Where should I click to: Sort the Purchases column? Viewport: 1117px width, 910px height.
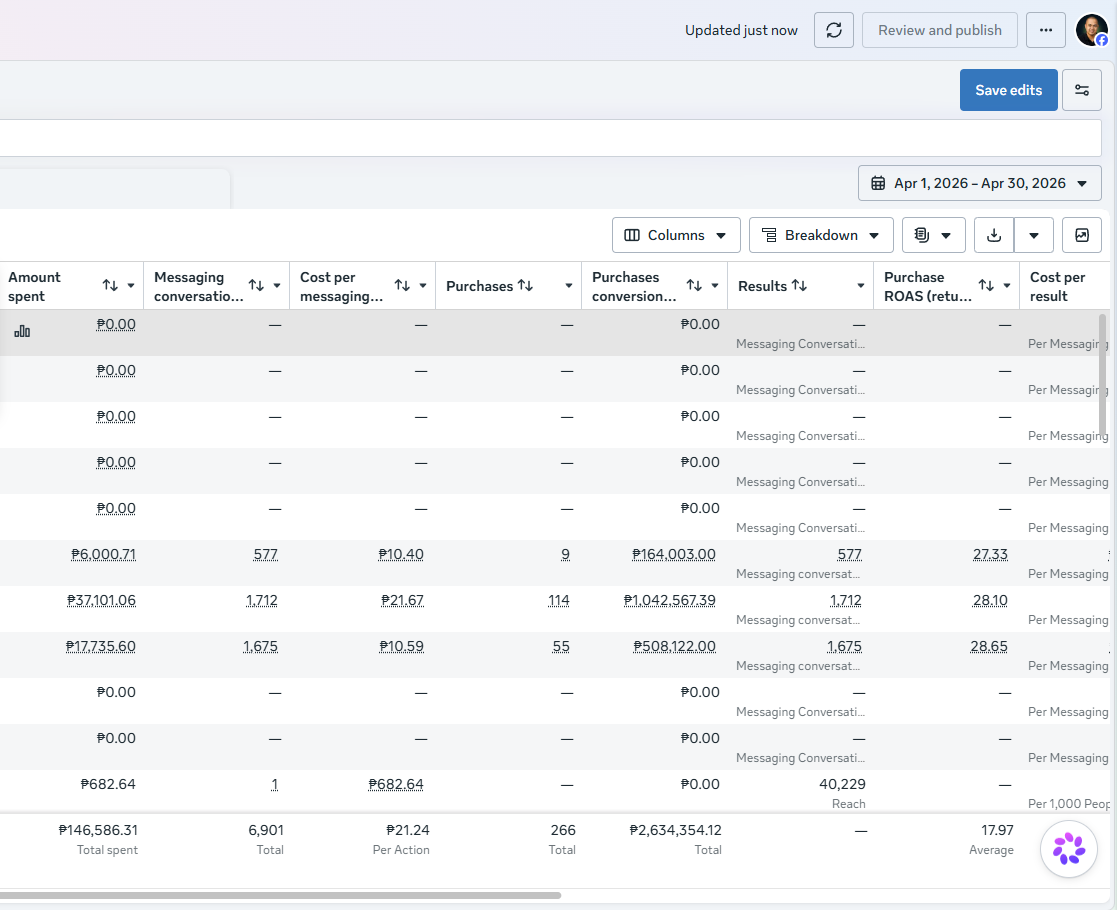tap(525, 285)
